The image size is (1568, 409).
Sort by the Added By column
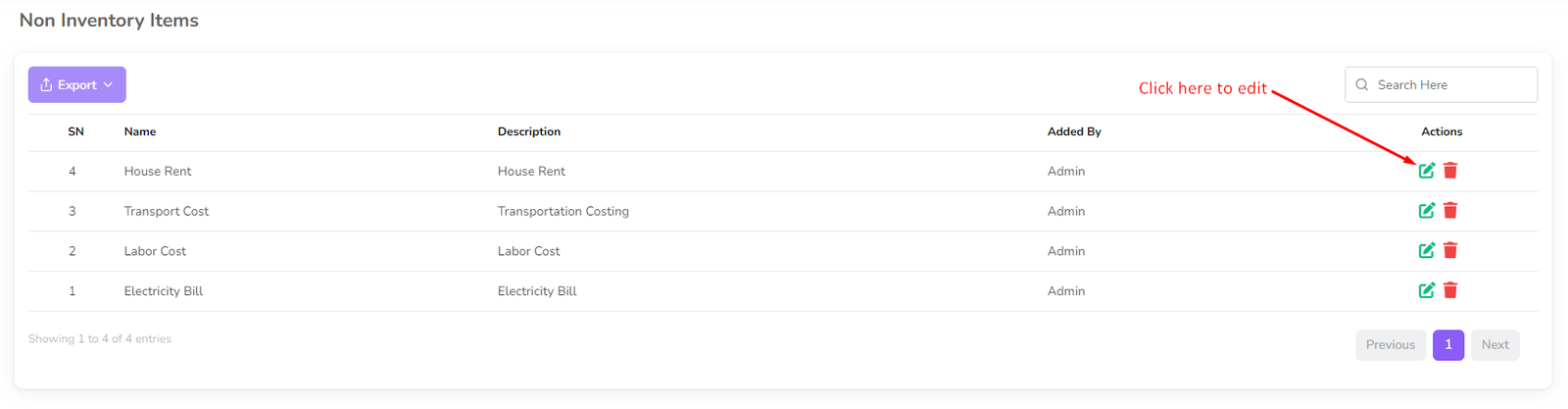coord(1074,131)
